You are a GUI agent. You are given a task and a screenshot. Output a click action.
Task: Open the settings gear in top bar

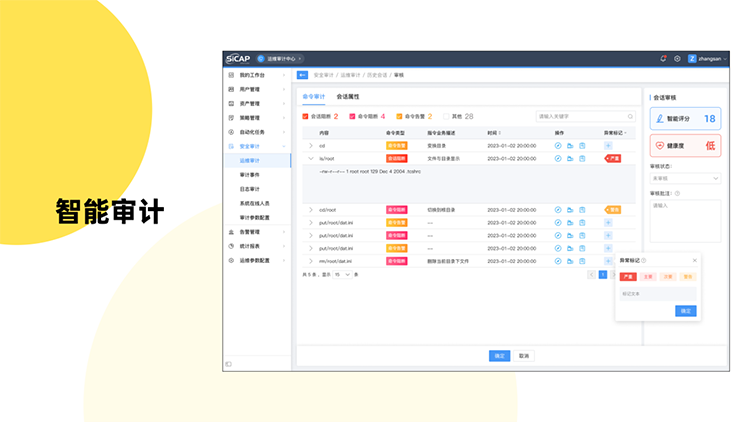677,59
